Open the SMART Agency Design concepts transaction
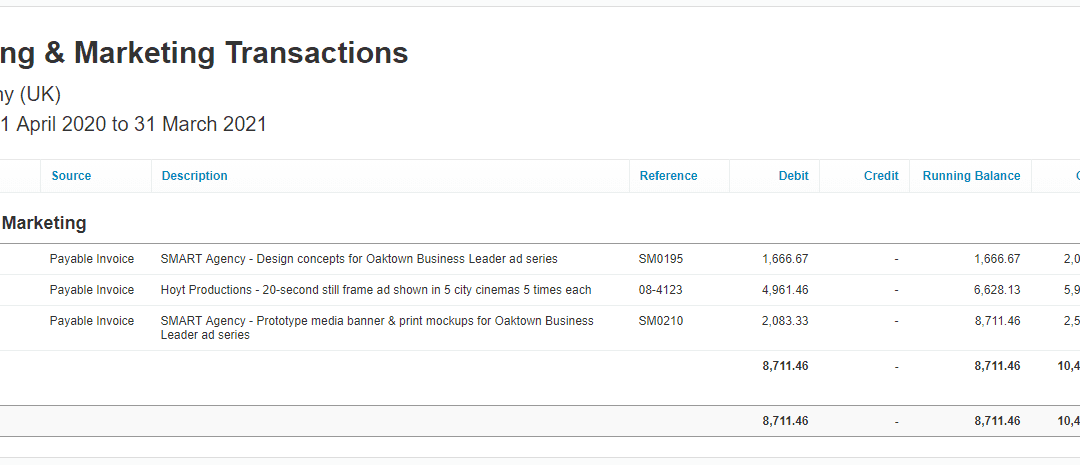Viewport: 1080px width, 465px height. pos(359,259)
